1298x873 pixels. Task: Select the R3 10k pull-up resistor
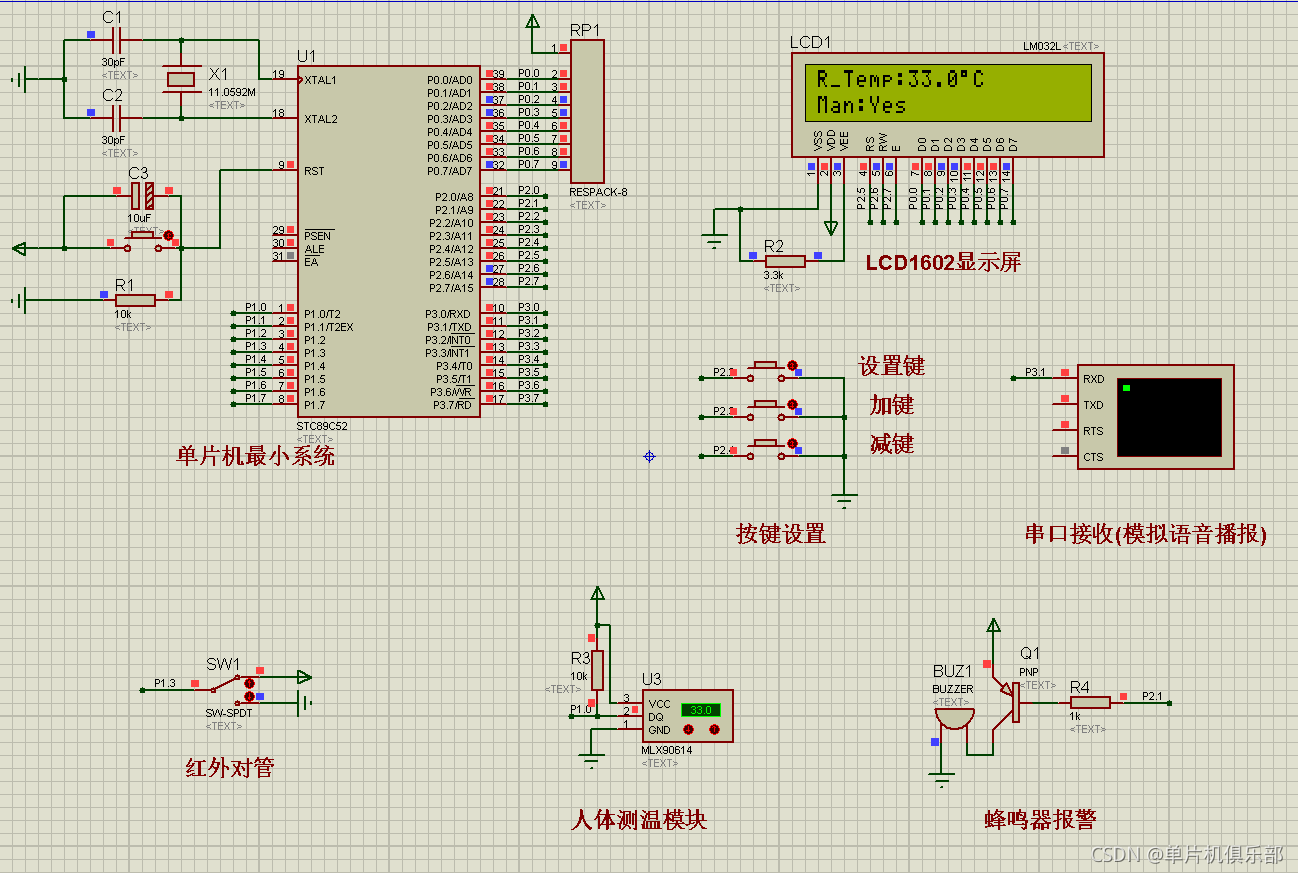(x=597, y=669)
